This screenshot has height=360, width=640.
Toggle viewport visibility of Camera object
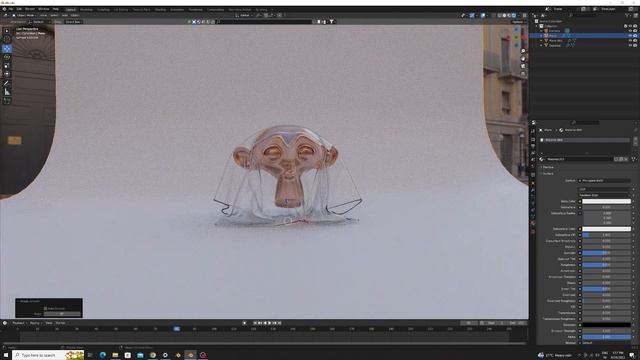[x=631, y=31]
